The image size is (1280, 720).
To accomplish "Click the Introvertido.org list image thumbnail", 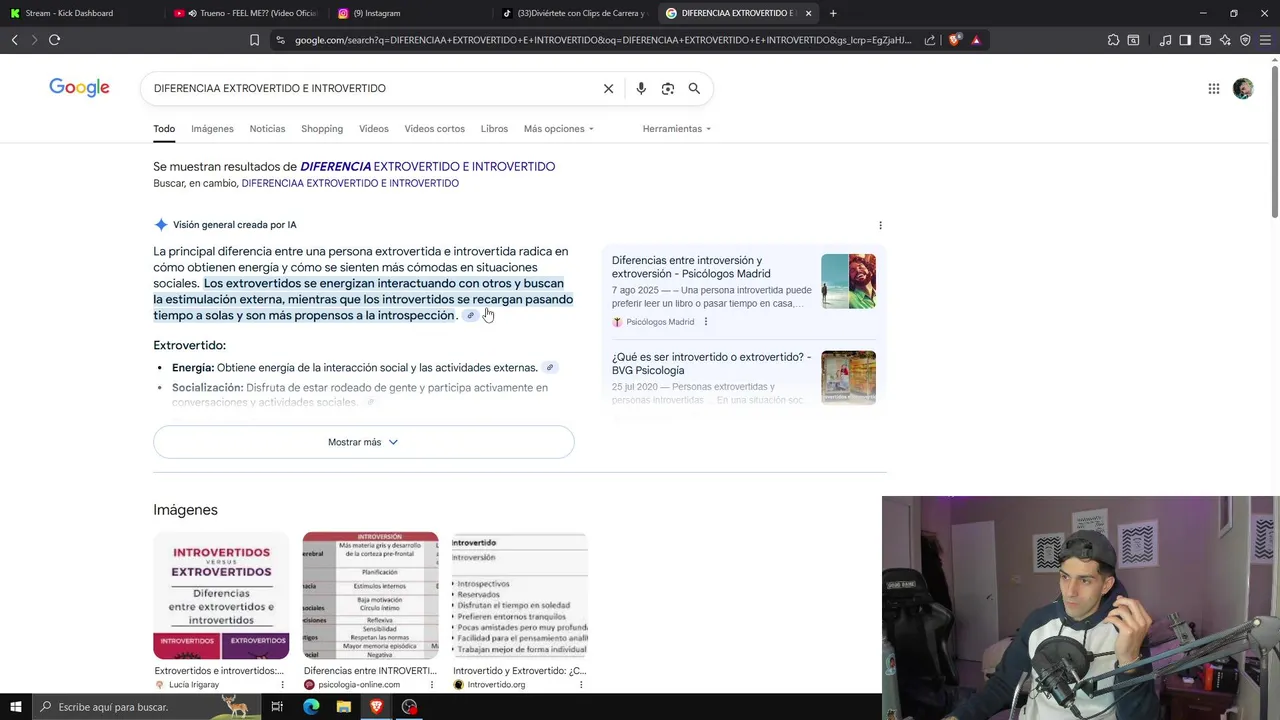I will 520,596.
